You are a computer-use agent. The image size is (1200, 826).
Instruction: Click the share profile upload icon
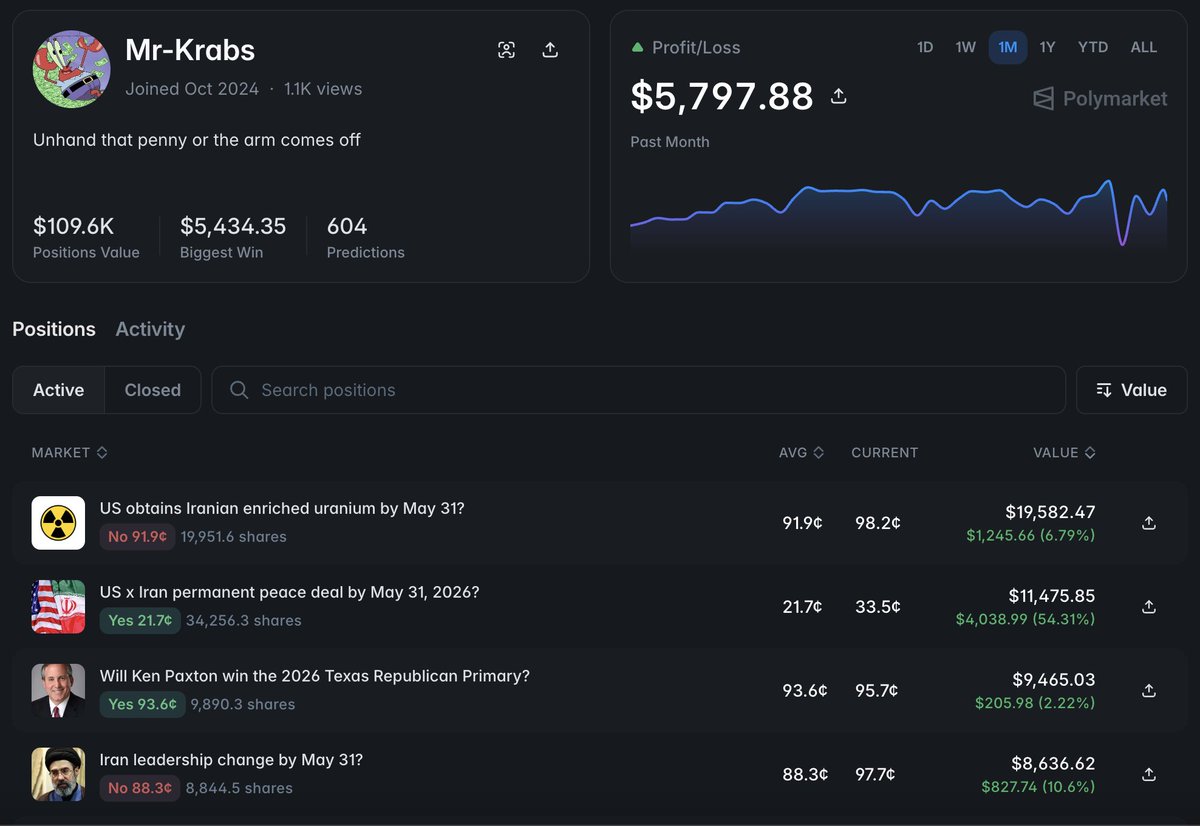point(550,50)
